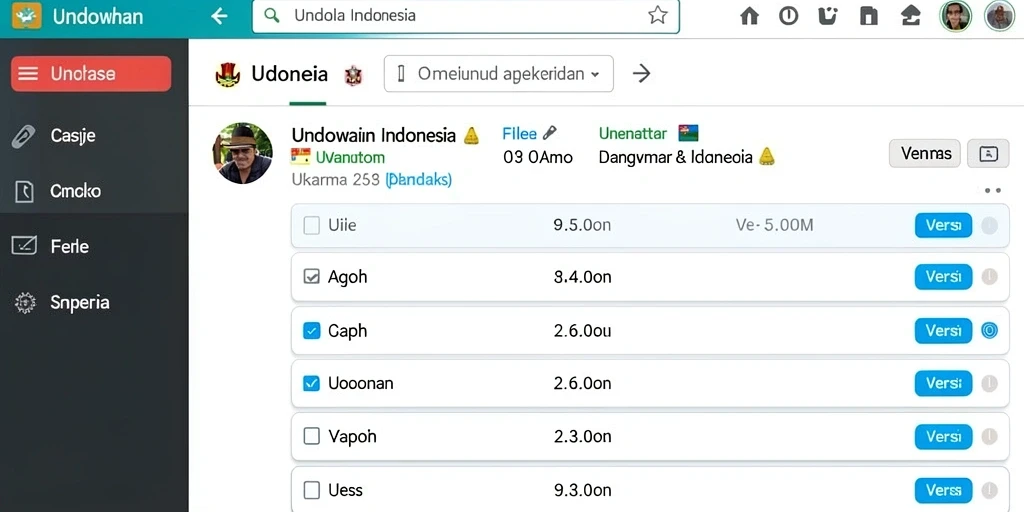This screenshot has height=512, width=1024.
Task: Click the blue target icon in Caph row
Action: 989,331
